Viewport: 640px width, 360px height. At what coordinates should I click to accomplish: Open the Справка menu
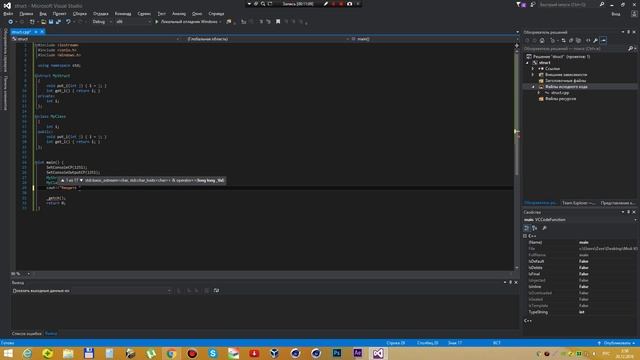click(x=216, y=13)
